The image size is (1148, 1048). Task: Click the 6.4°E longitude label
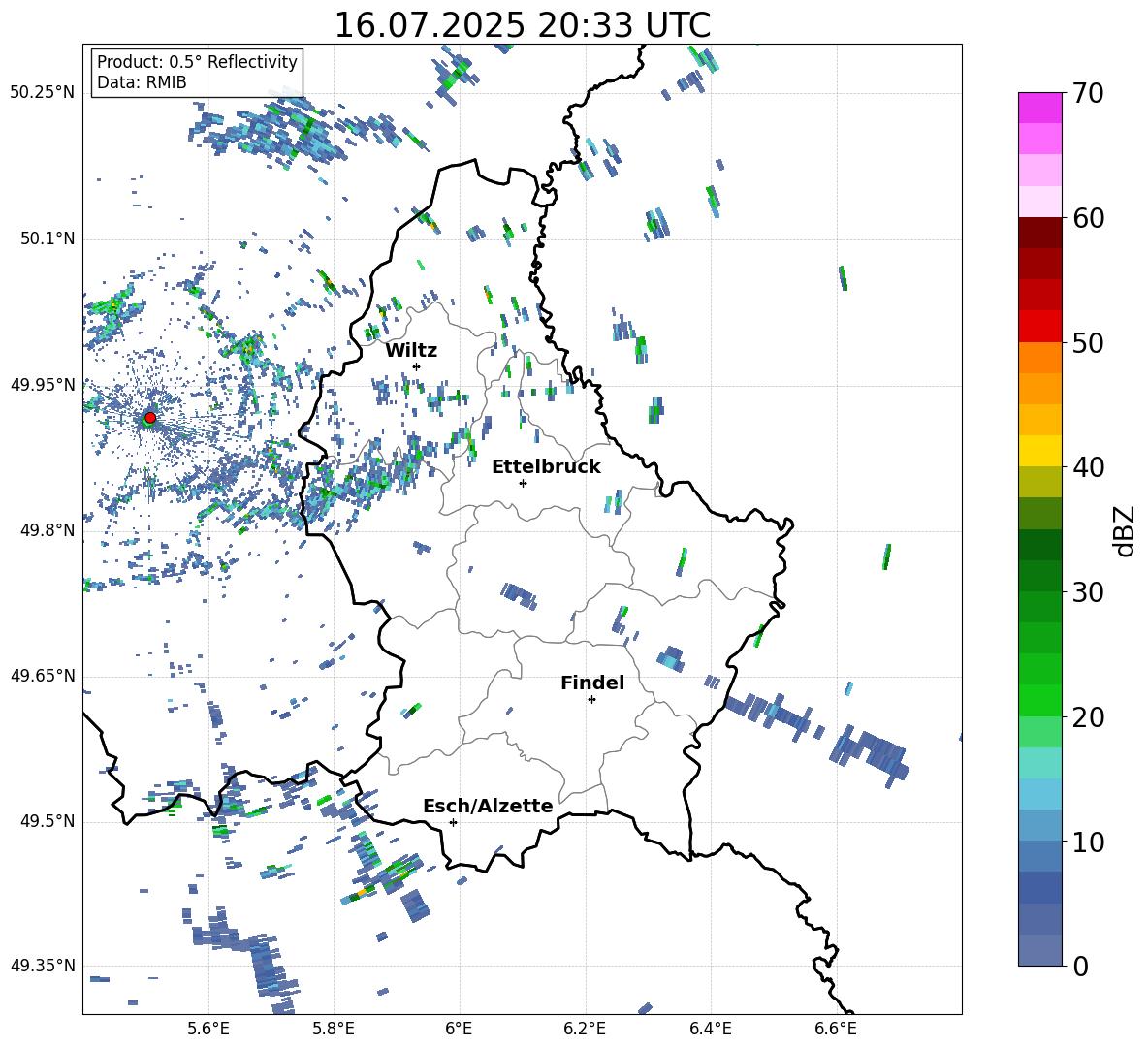pyautogui.click(x=710, y=1029)
